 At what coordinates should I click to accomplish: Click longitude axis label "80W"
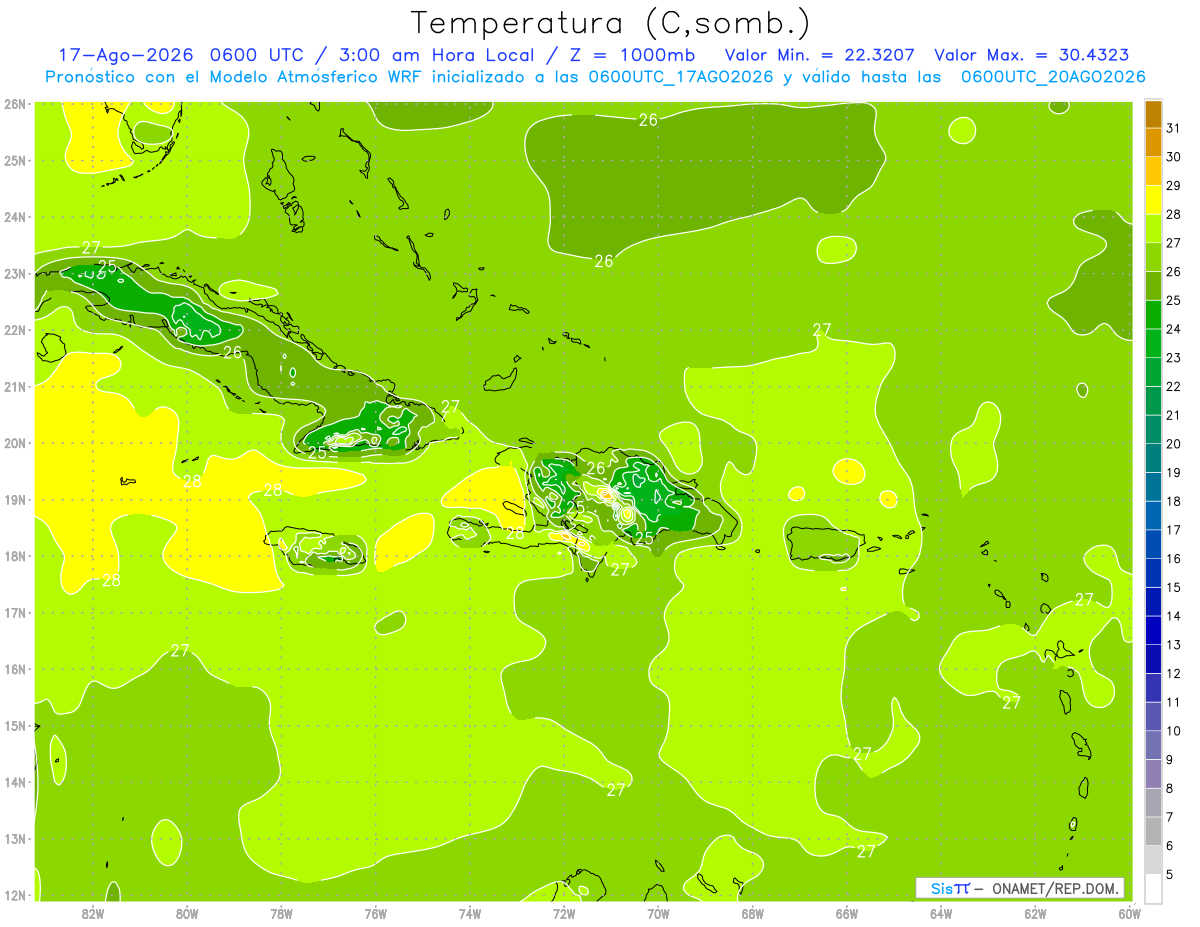click(x=187, y=913)
